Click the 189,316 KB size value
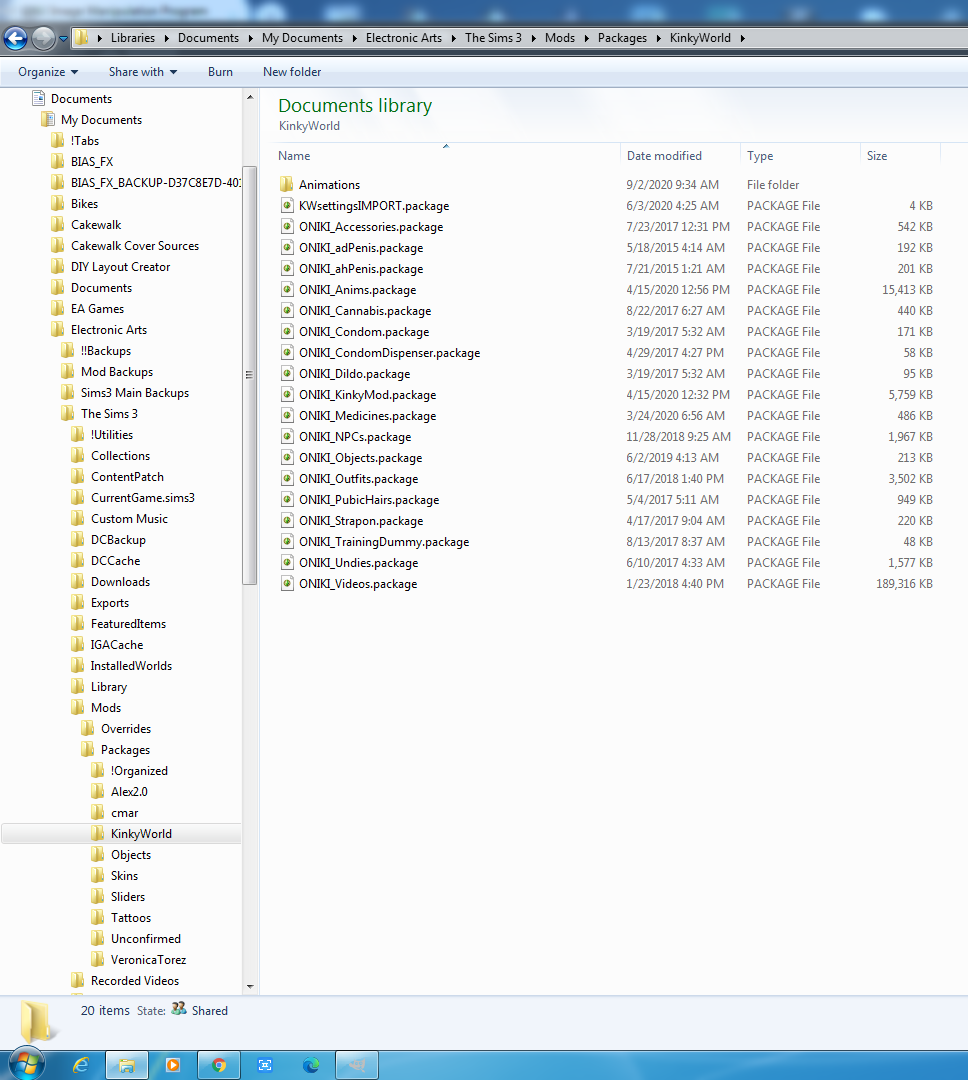 tap(904, 583)
